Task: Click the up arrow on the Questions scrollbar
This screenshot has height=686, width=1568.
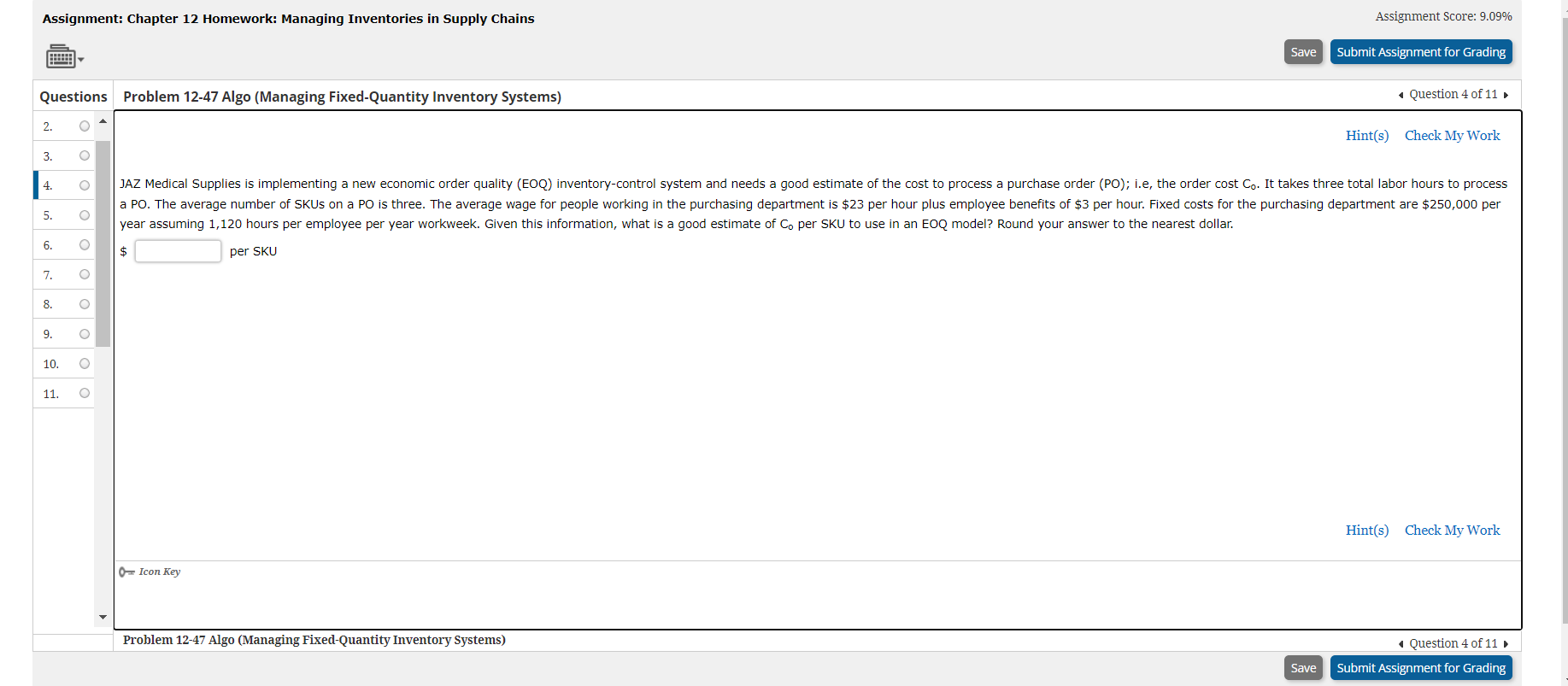Action: (x=103, y=120)
